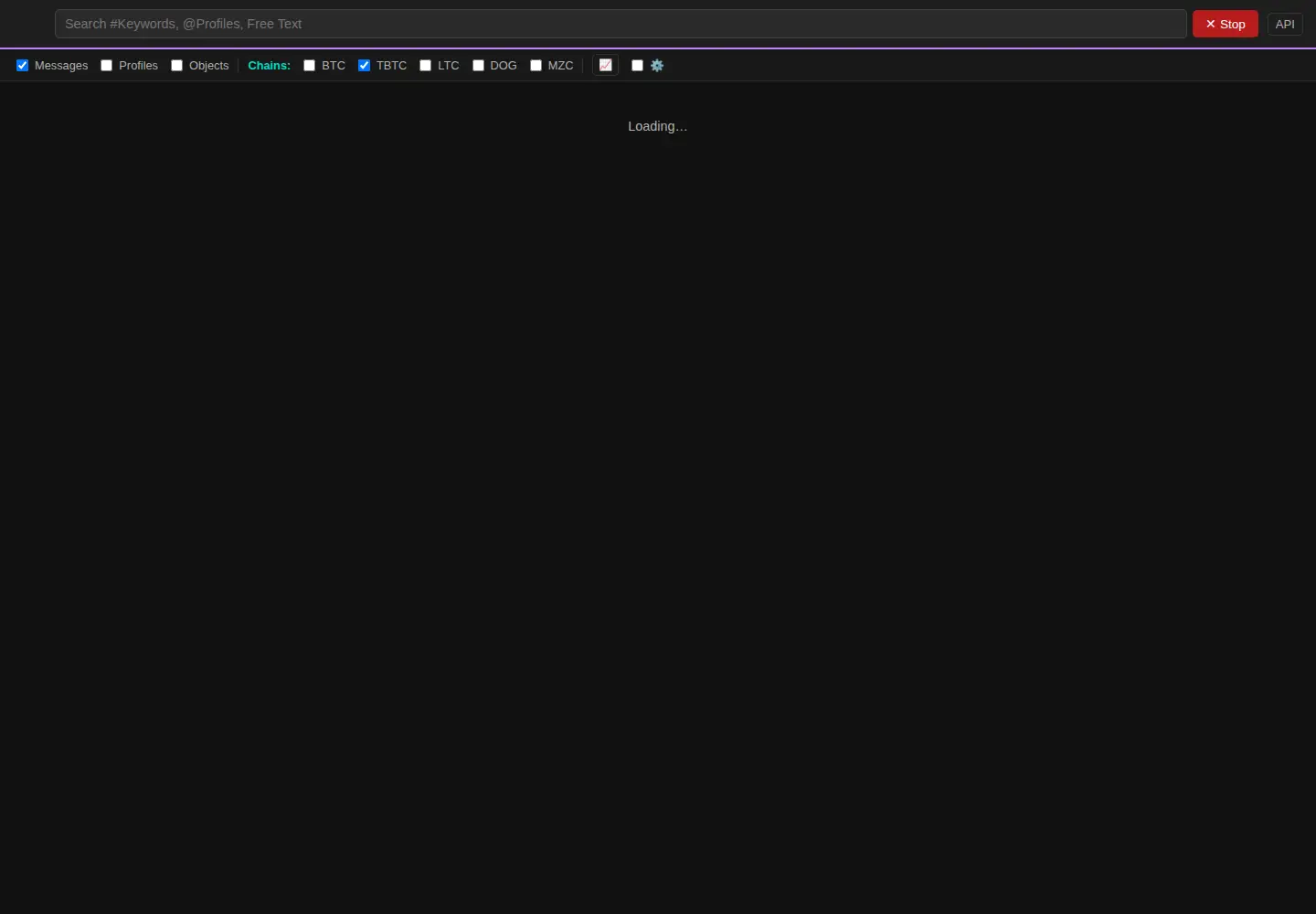The image size is (1316, 914).
Task: Uncheck the TBTC chain checkbox
Action: pos(365,65)
